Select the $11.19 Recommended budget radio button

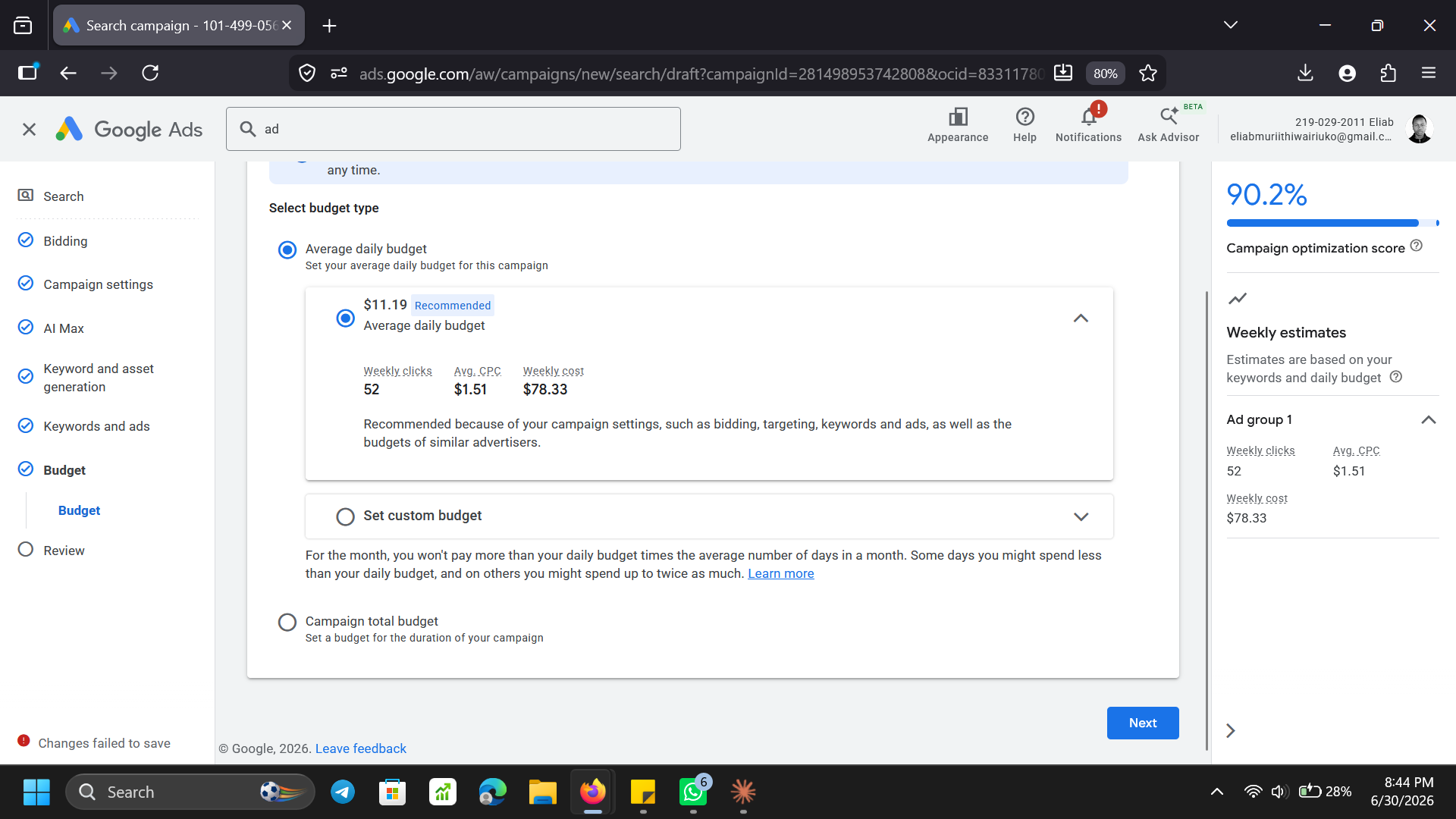coord(345,318)
